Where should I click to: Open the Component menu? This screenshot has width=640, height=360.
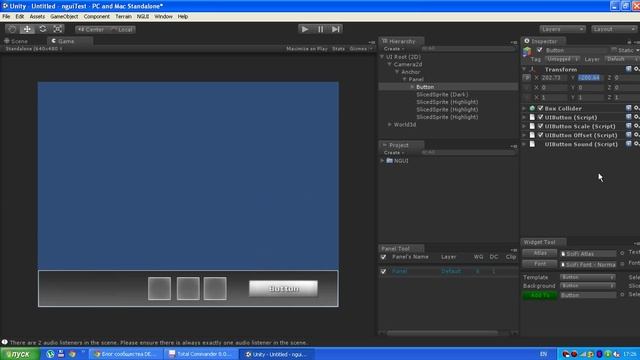[96, 17]
